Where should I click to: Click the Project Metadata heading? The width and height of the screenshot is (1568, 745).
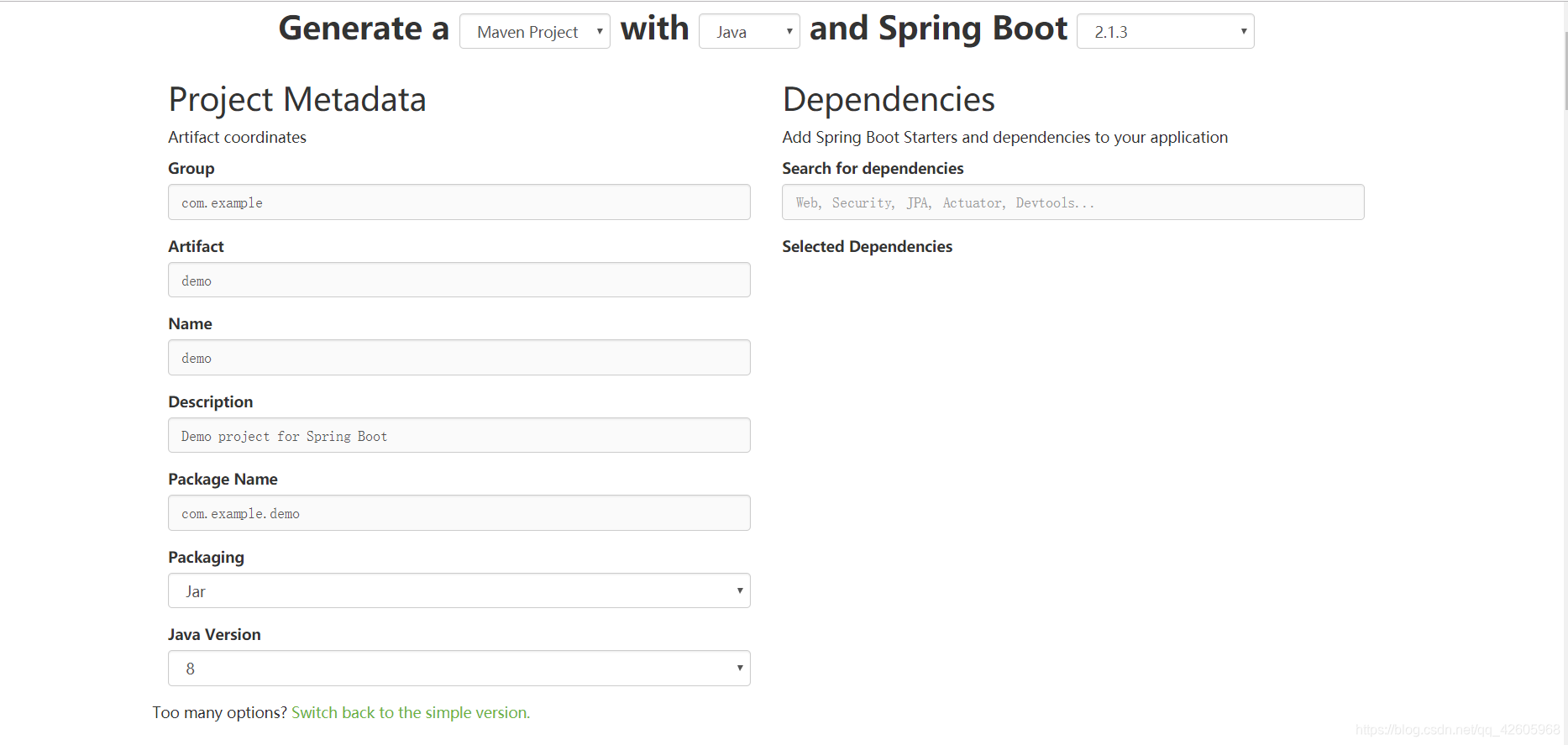[297, 99]
